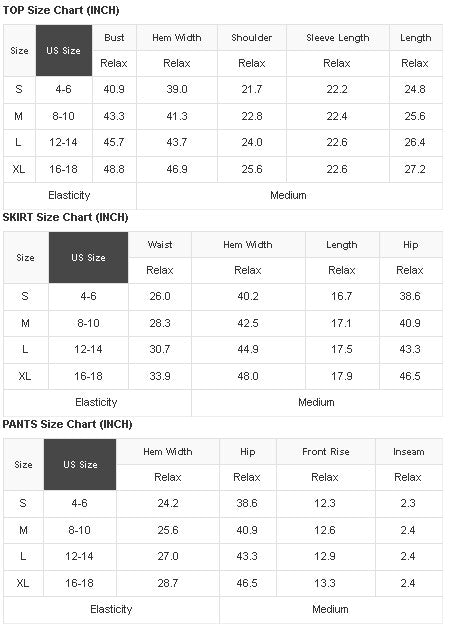Click the Medium elasticity cell in TOP chart
Image resolution: width=451 pixels, height=632 pixels.
point(289,195)
